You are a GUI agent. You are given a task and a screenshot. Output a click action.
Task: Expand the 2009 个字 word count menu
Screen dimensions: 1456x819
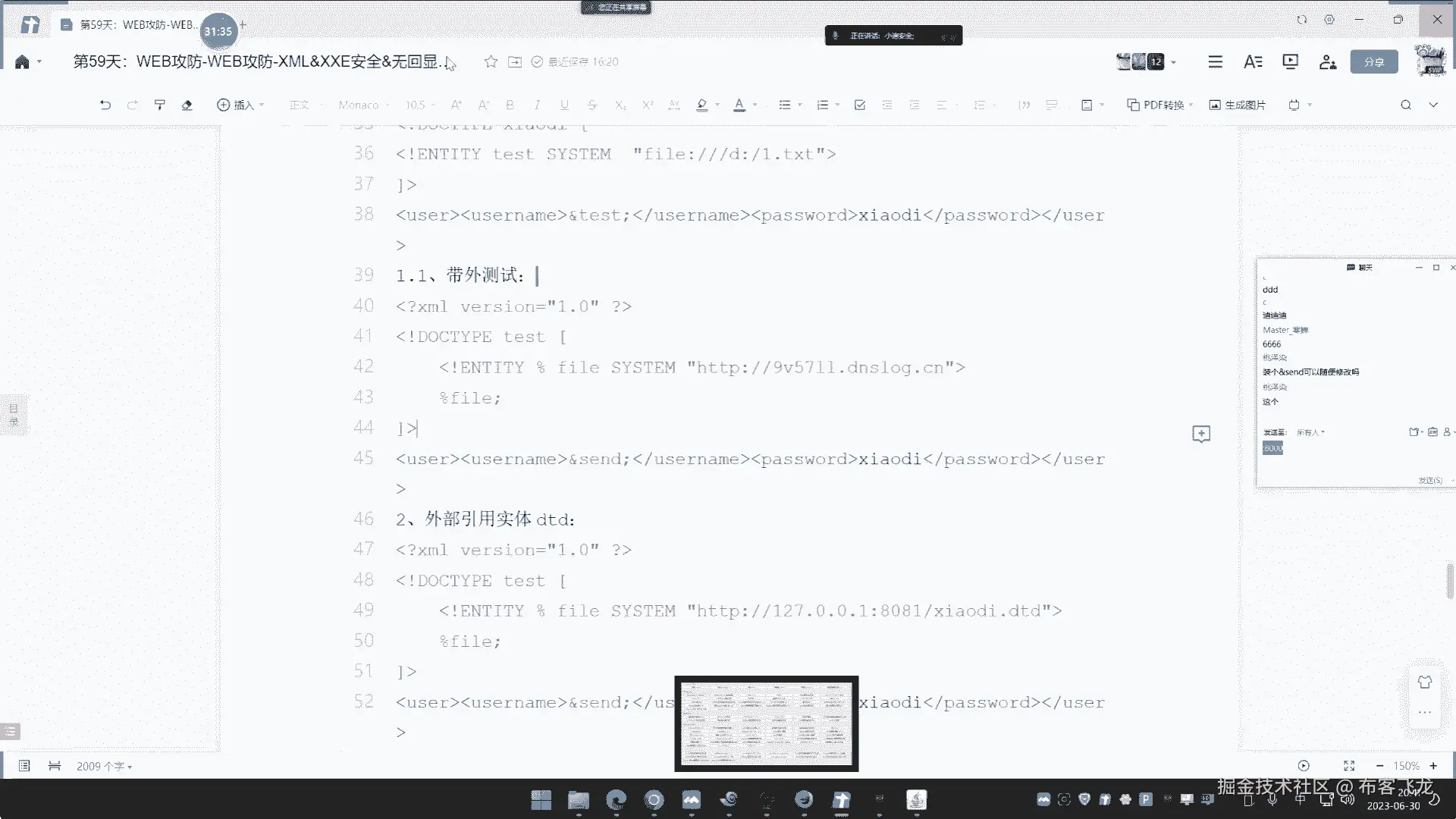(104, 766)
